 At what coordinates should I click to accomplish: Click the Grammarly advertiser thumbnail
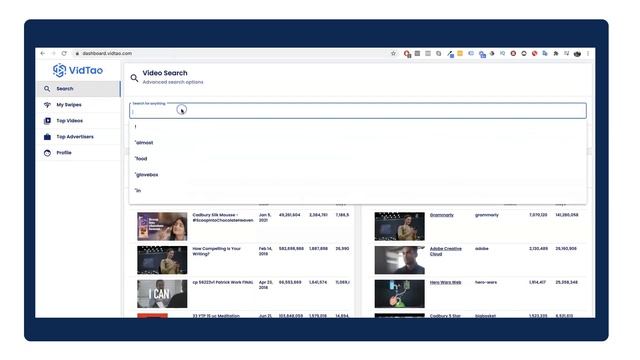(x=400, y=226)
